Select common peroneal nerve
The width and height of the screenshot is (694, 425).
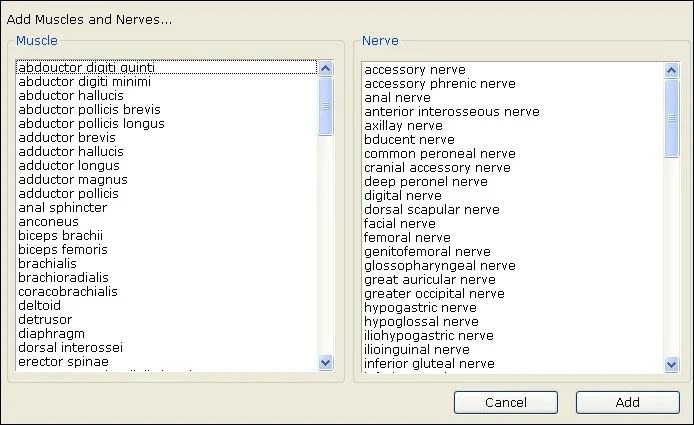(x=440, y=154)
